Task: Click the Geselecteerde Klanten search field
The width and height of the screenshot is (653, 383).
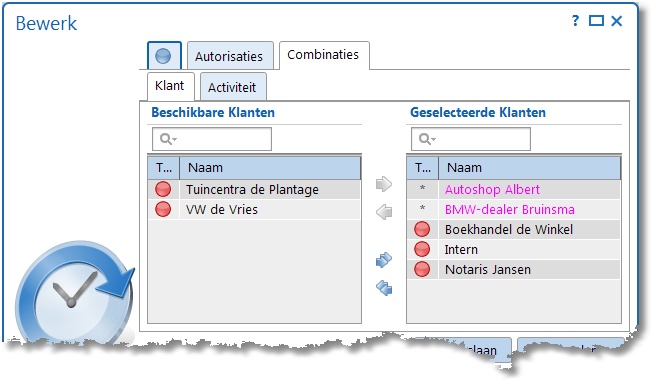Action: [x=471, y=139]
